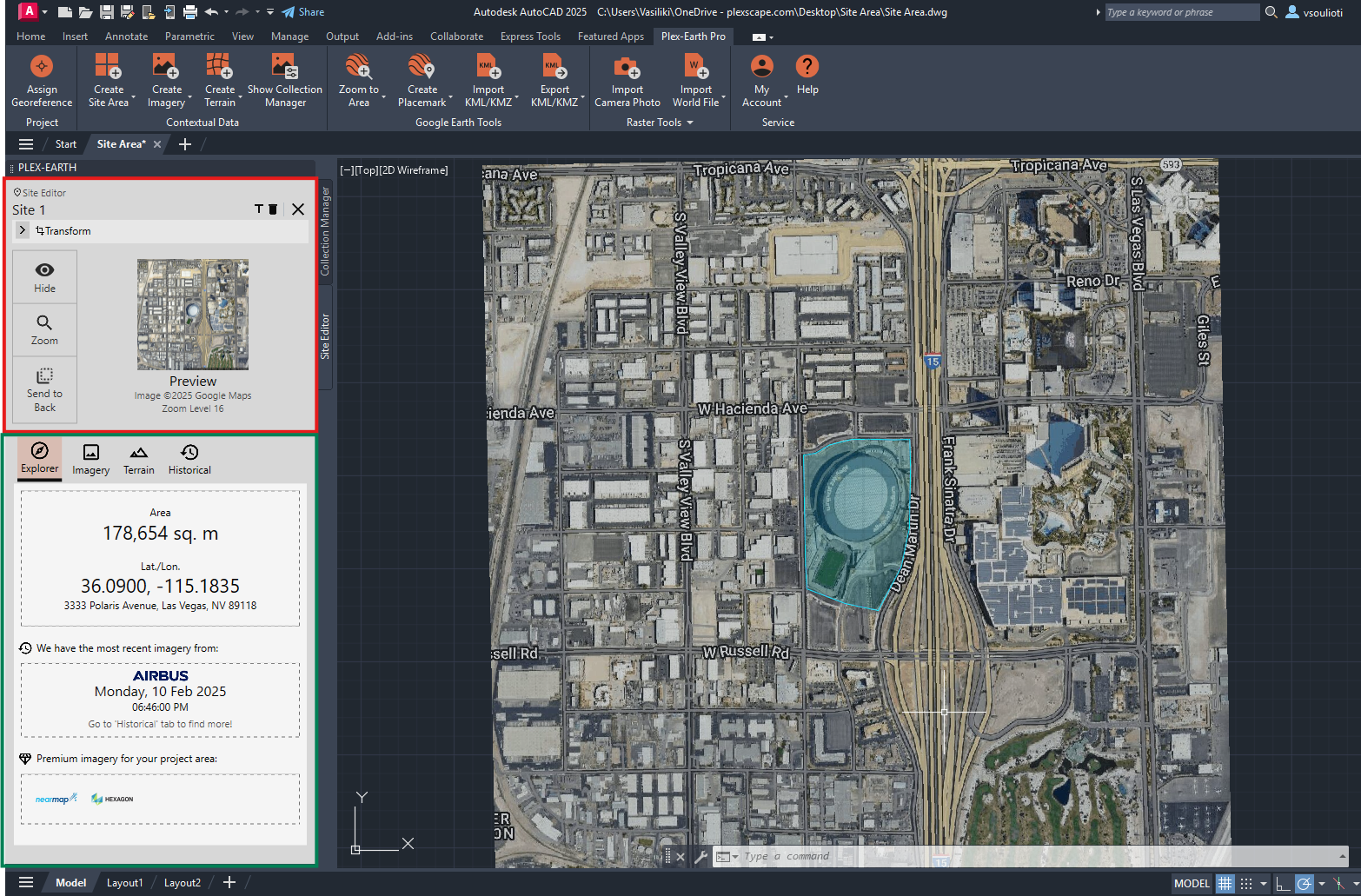1361x896 pixels.
Task: Toggle snap mode in the status bar
Action: pyautogui.click(x=1246, y=883)
